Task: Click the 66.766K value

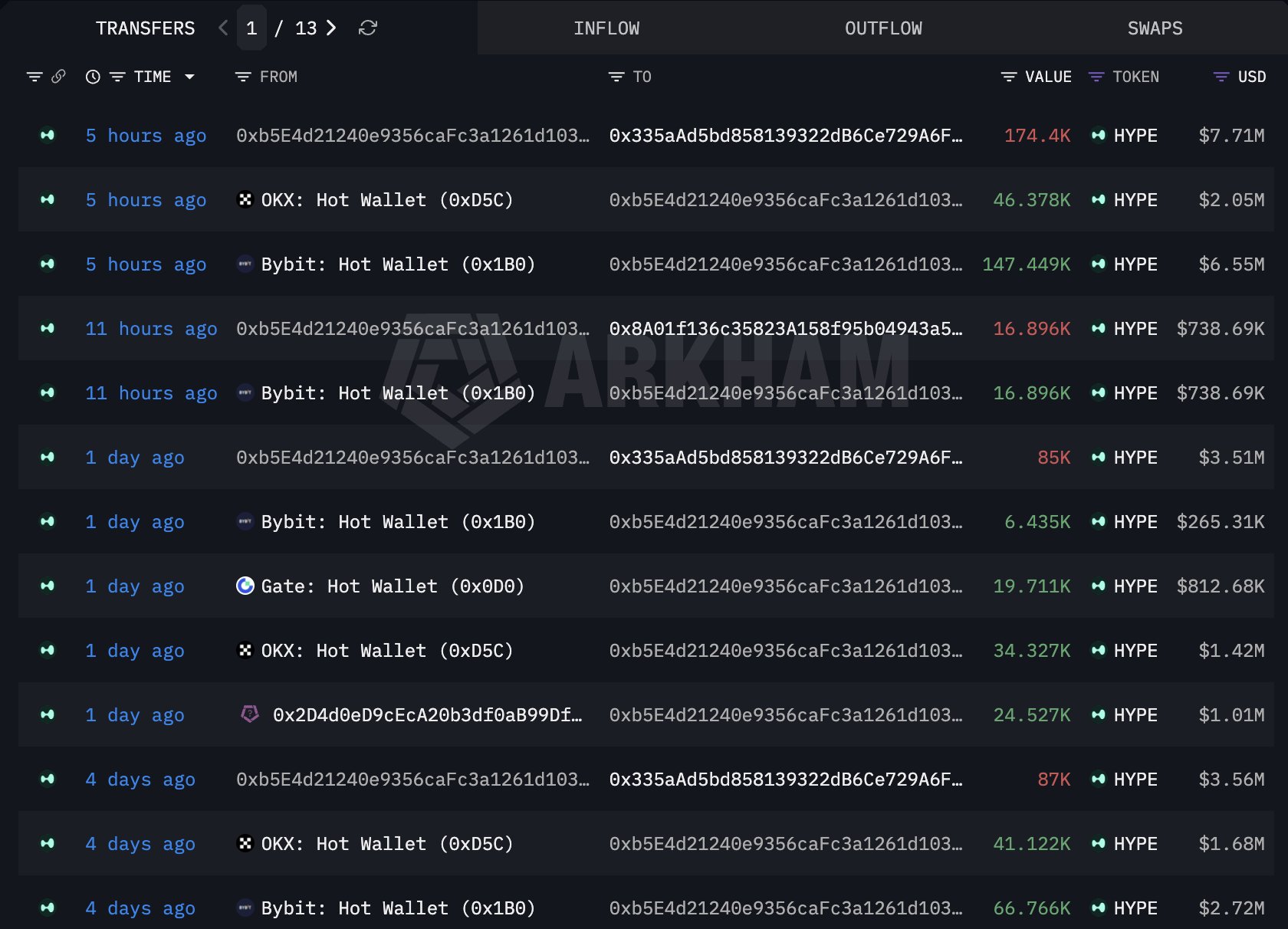Action: pyautogui.click(x=1032, y=908)
